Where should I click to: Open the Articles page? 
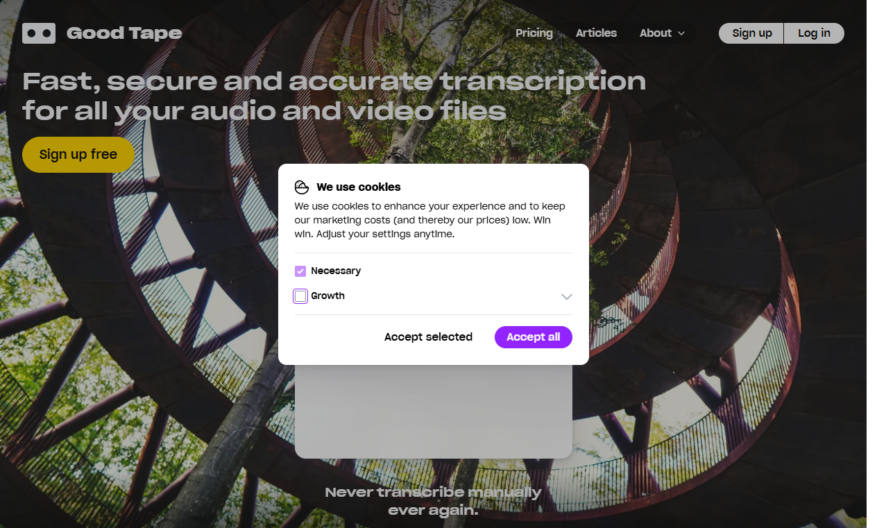click(596, 33)
